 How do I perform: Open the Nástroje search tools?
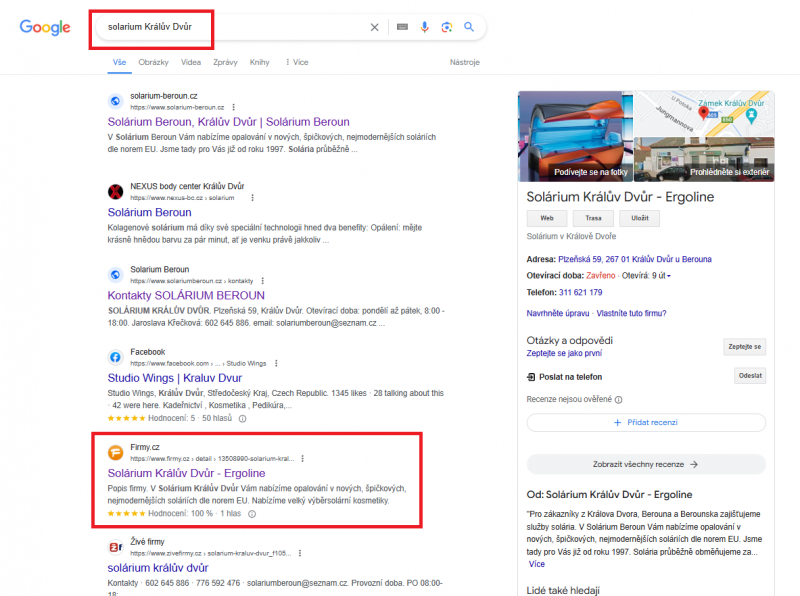coord(465,62)
